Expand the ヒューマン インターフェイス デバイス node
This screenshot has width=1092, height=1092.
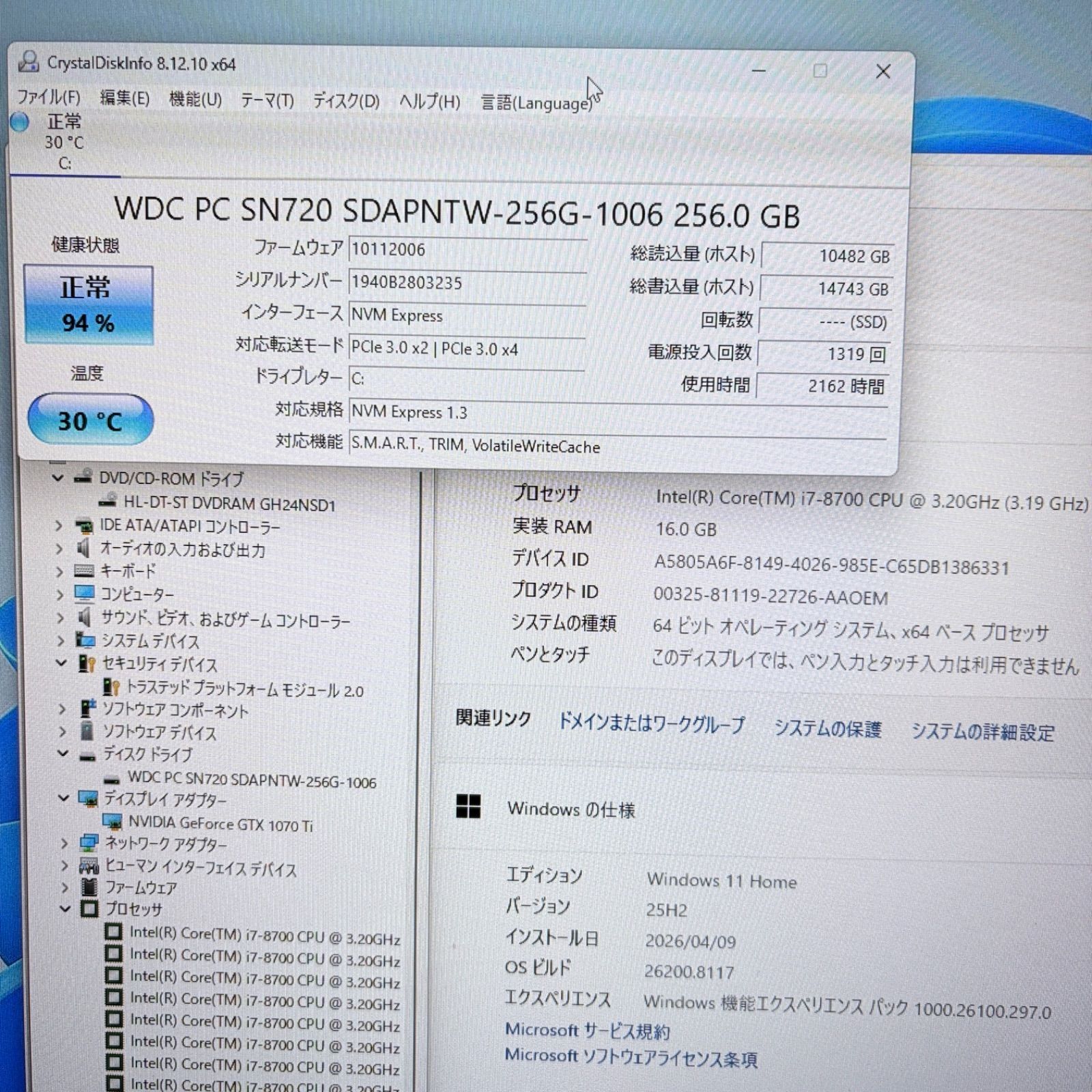65,865
